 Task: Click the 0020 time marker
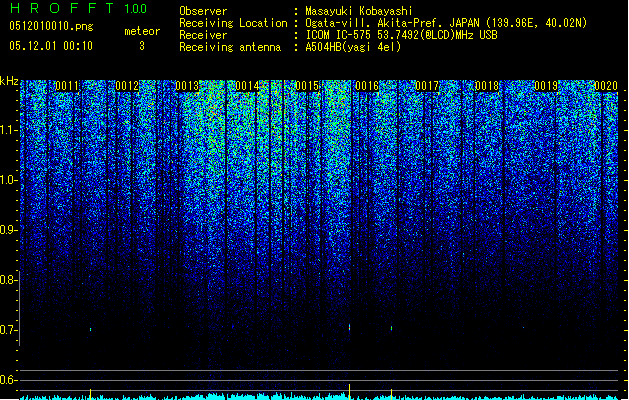[606, 86]
